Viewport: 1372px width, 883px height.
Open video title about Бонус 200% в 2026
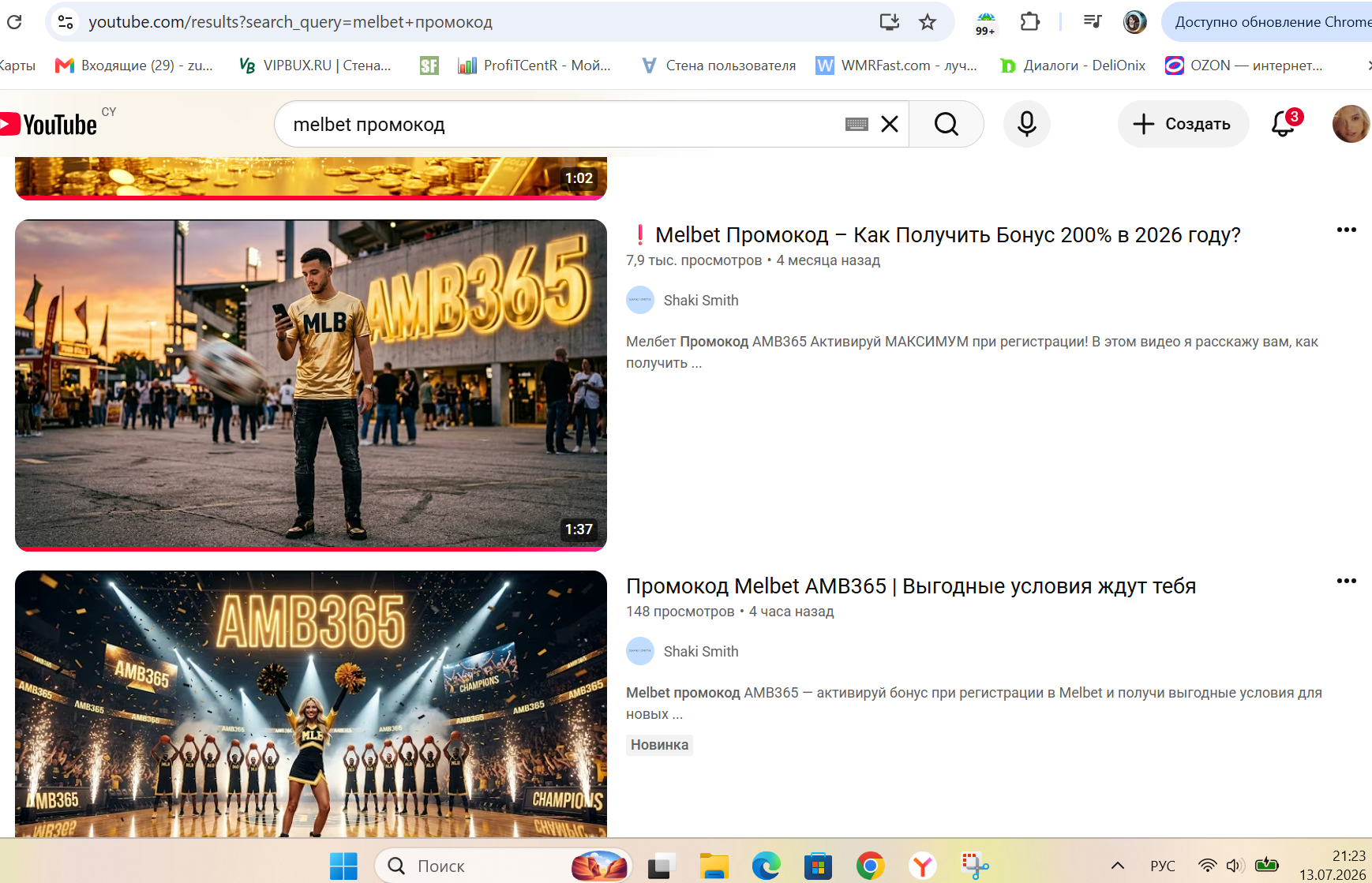pos(934,235)
